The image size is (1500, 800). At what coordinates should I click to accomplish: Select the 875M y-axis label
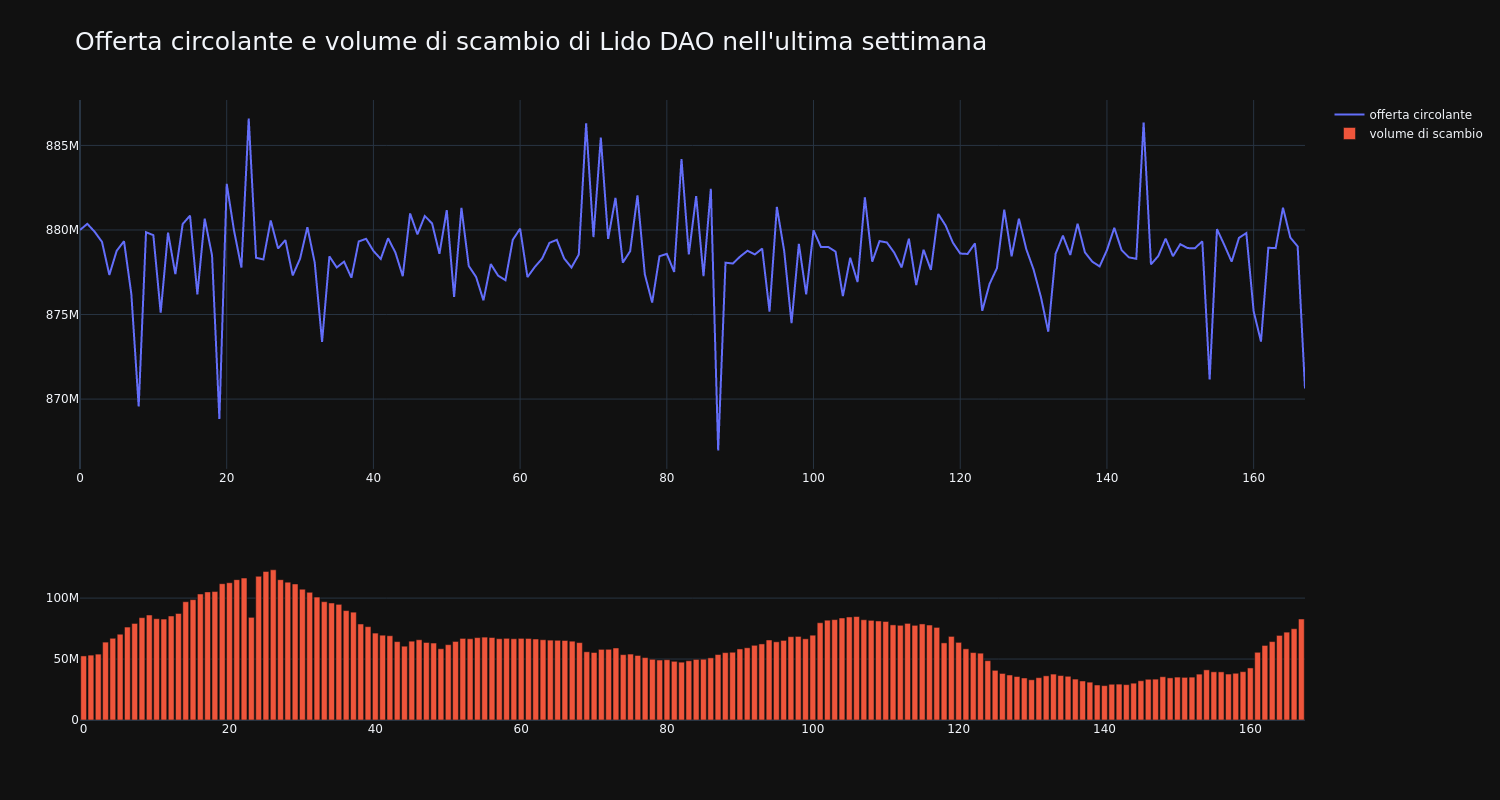point(62,315)
